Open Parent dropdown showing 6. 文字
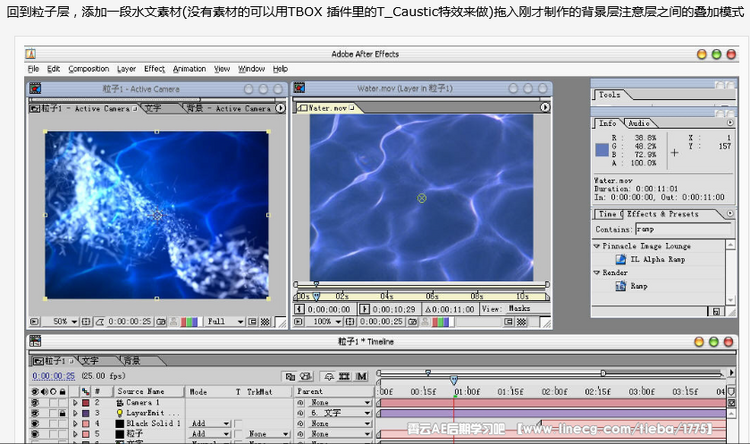 click(x=339, y=412)
